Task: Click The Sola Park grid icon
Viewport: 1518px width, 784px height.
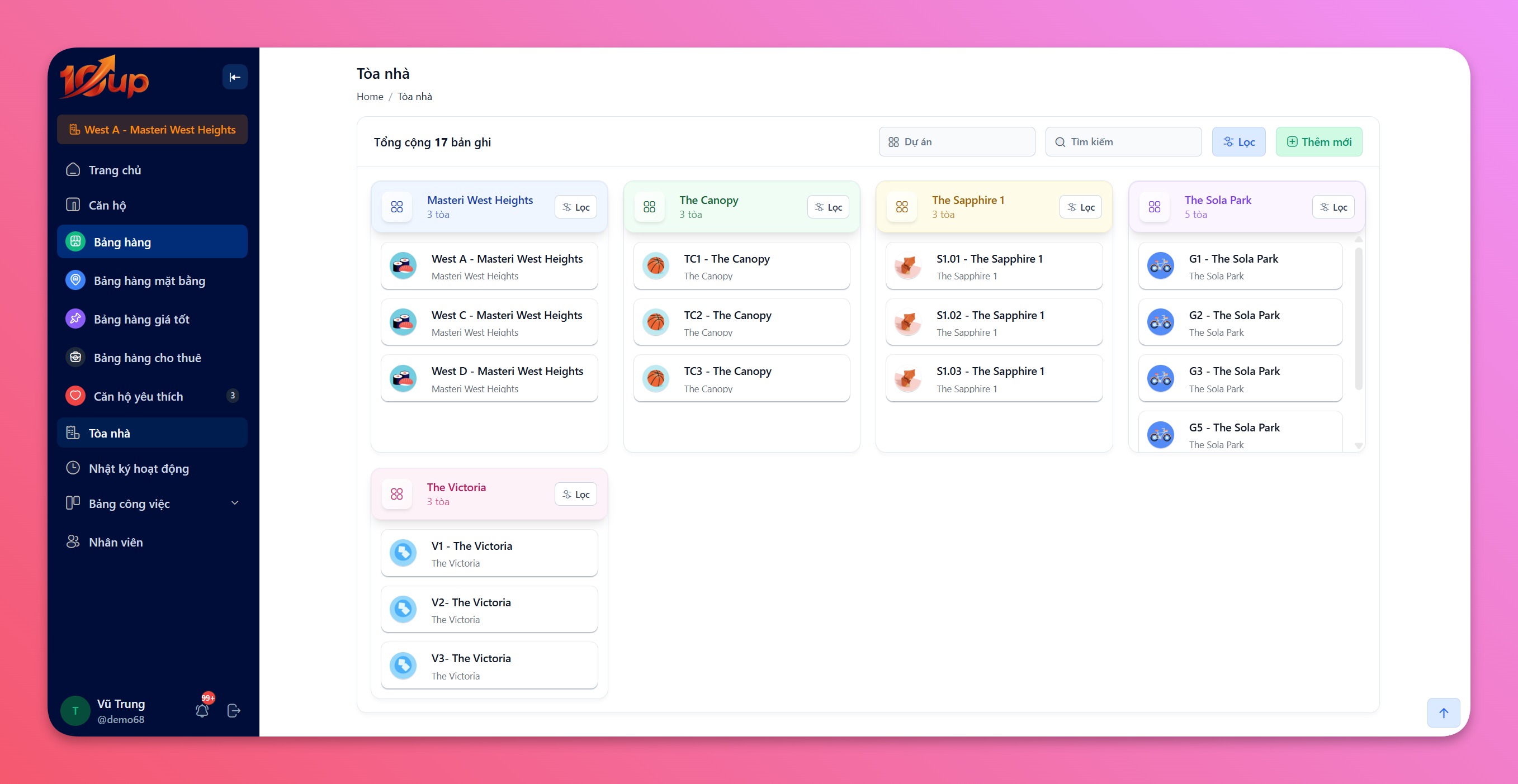Action: click(1154, 207)
